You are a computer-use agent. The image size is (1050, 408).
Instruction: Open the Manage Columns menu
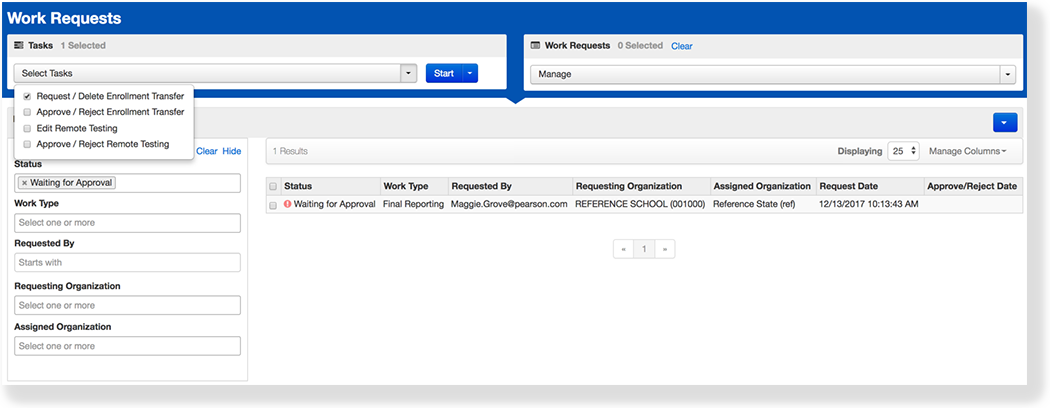coord(967,151)
